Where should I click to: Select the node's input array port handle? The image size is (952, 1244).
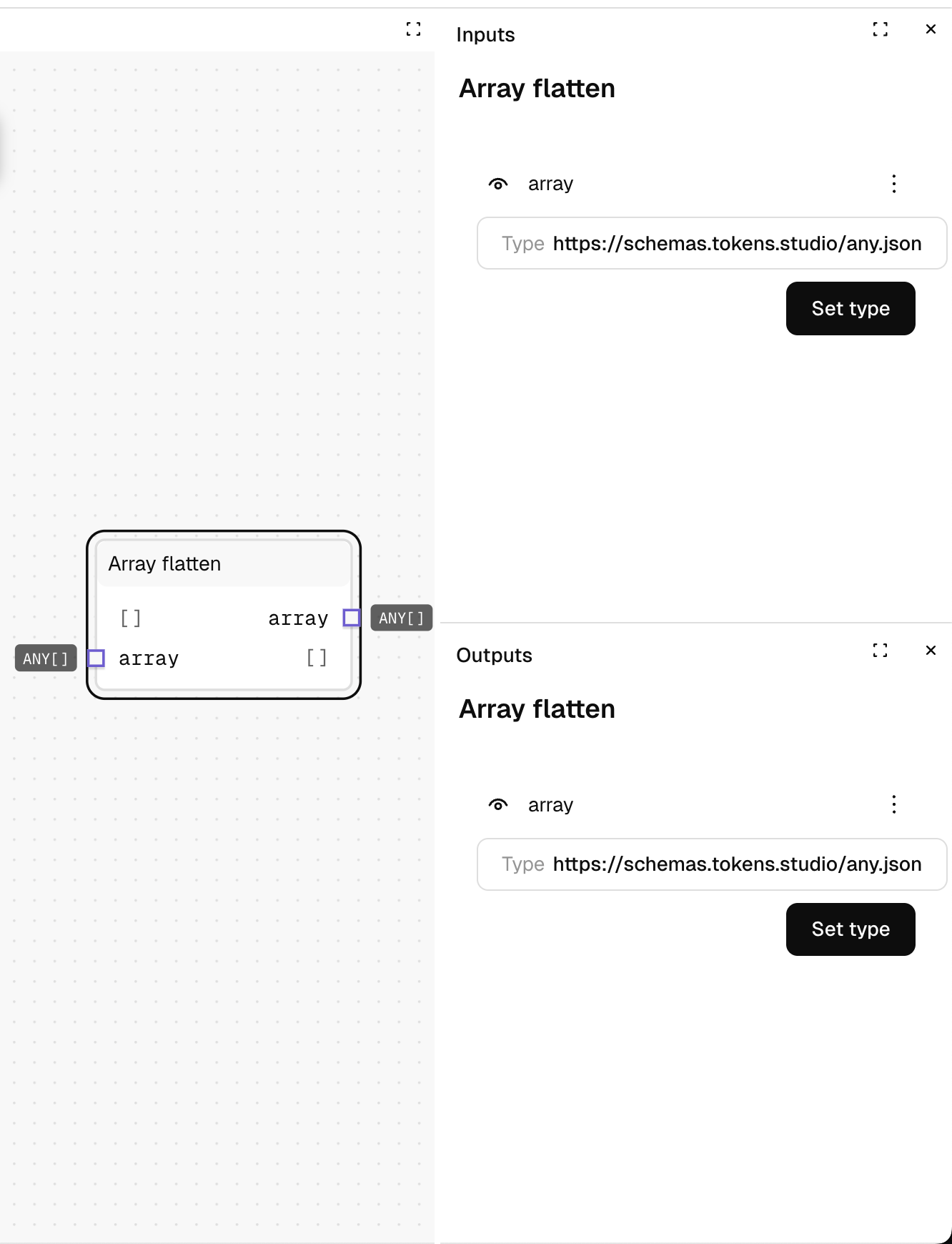pyautogui.click(x=96, y=658)
